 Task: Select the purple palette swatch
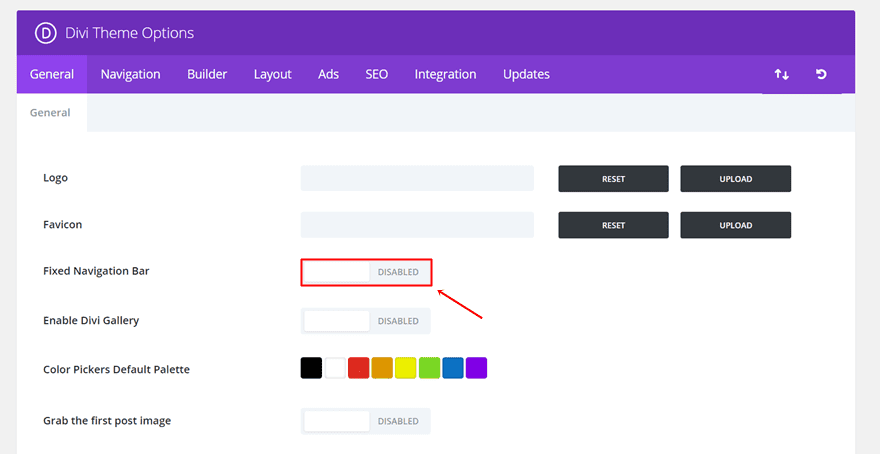(477, 368)
